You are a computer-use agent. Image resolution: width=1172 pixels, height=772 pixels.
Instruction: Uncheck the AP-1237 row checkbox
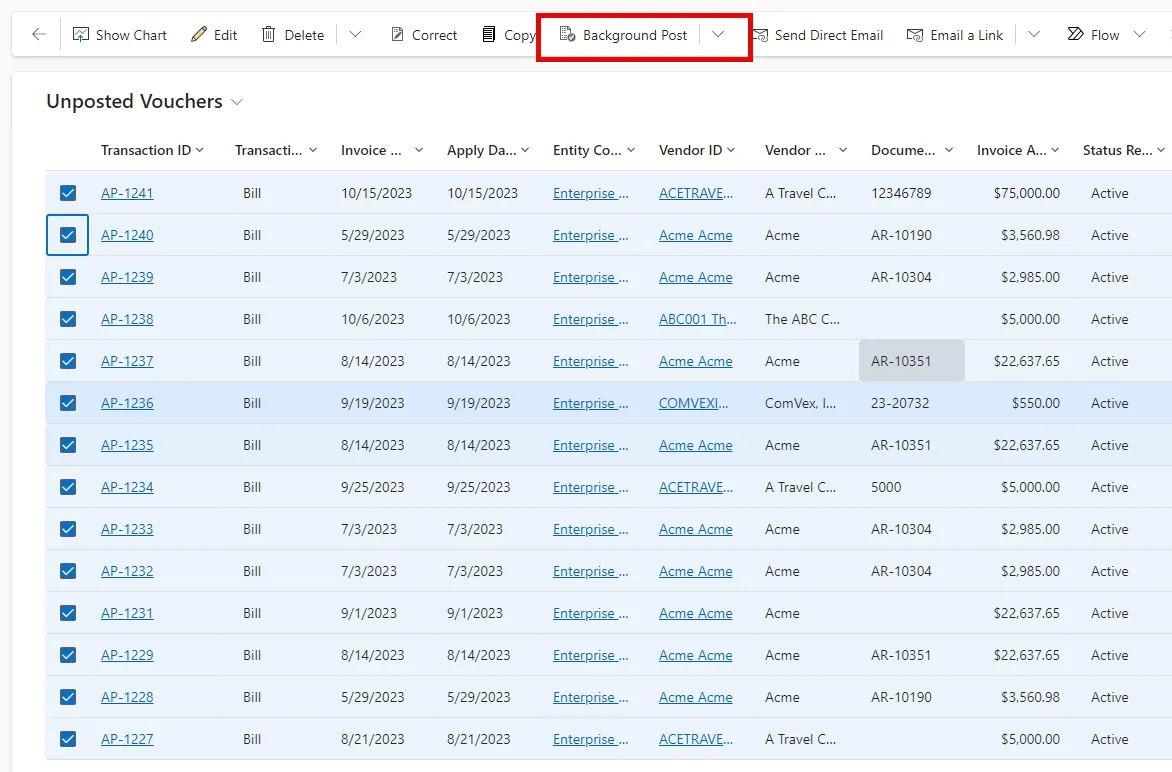pos(68,361)
